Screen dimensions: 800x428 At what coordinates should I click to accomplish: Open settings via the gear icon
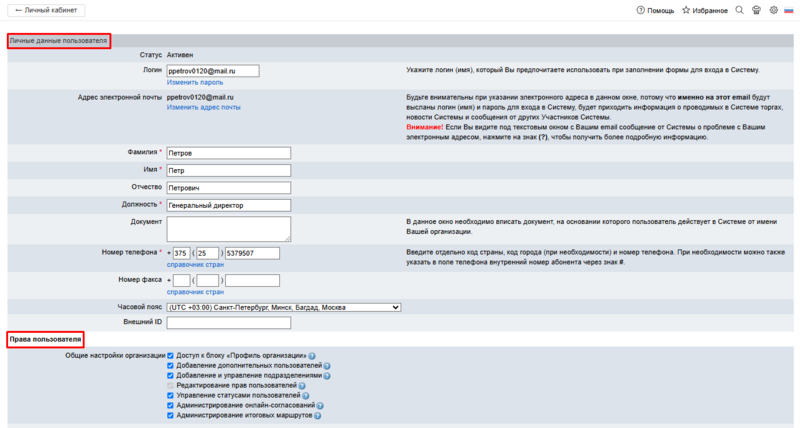point(773,10)
